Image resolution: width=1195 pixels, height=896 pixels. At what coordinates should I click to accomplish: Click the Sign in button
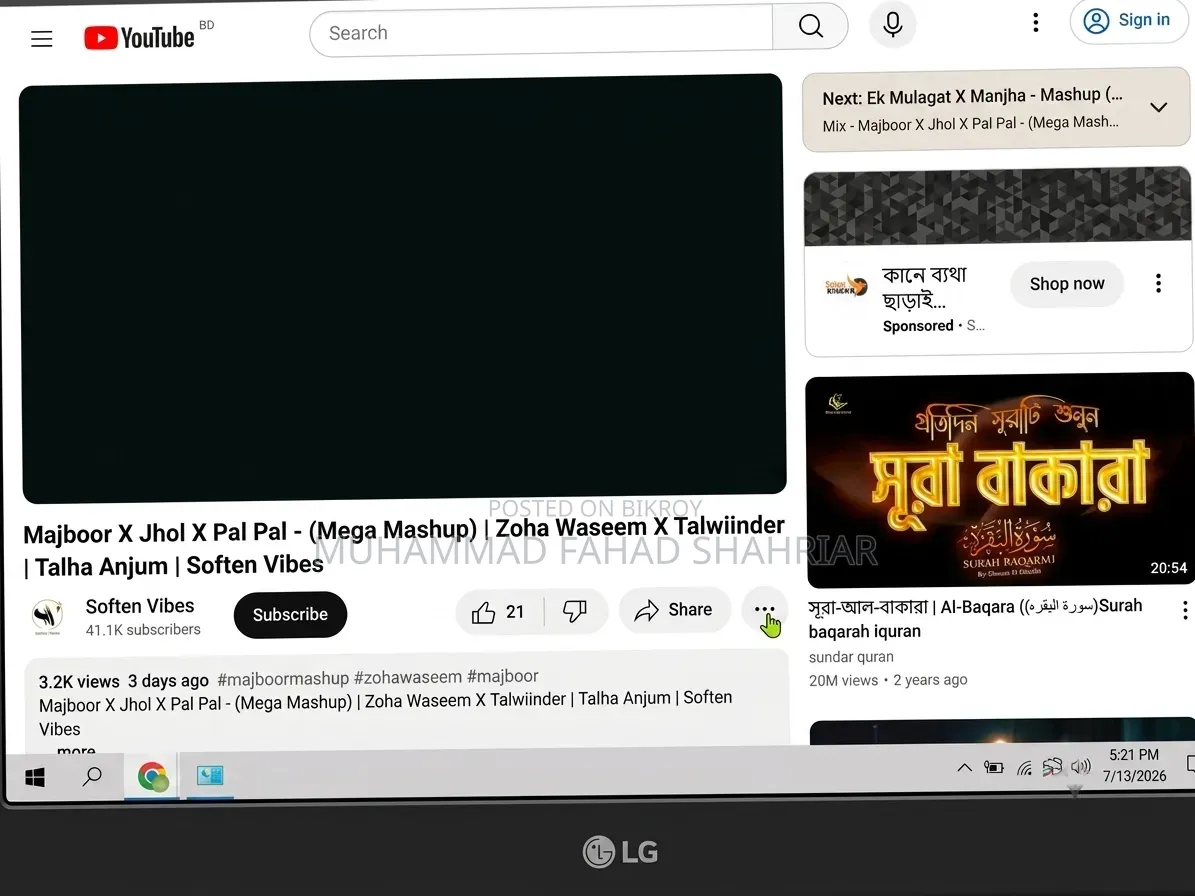1128,21
